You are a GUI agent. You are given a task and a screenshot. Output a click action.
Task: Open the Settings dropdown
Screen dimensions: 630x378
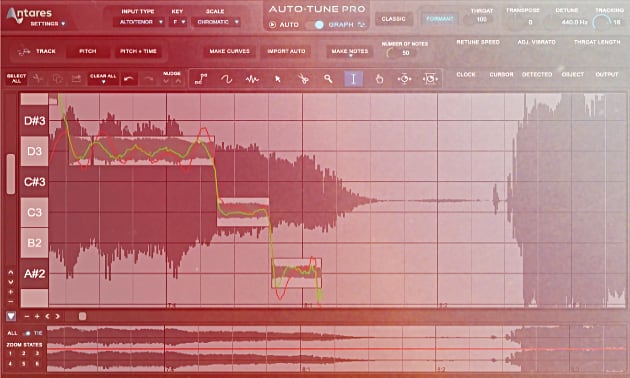coord(48,24)
